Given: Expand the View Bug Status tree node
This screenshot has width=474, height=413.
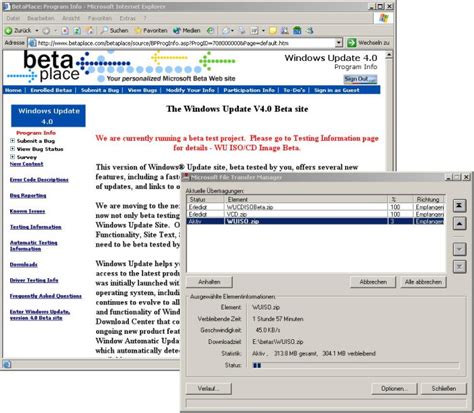Looking at the screenshot, I should tap(12, 149).
